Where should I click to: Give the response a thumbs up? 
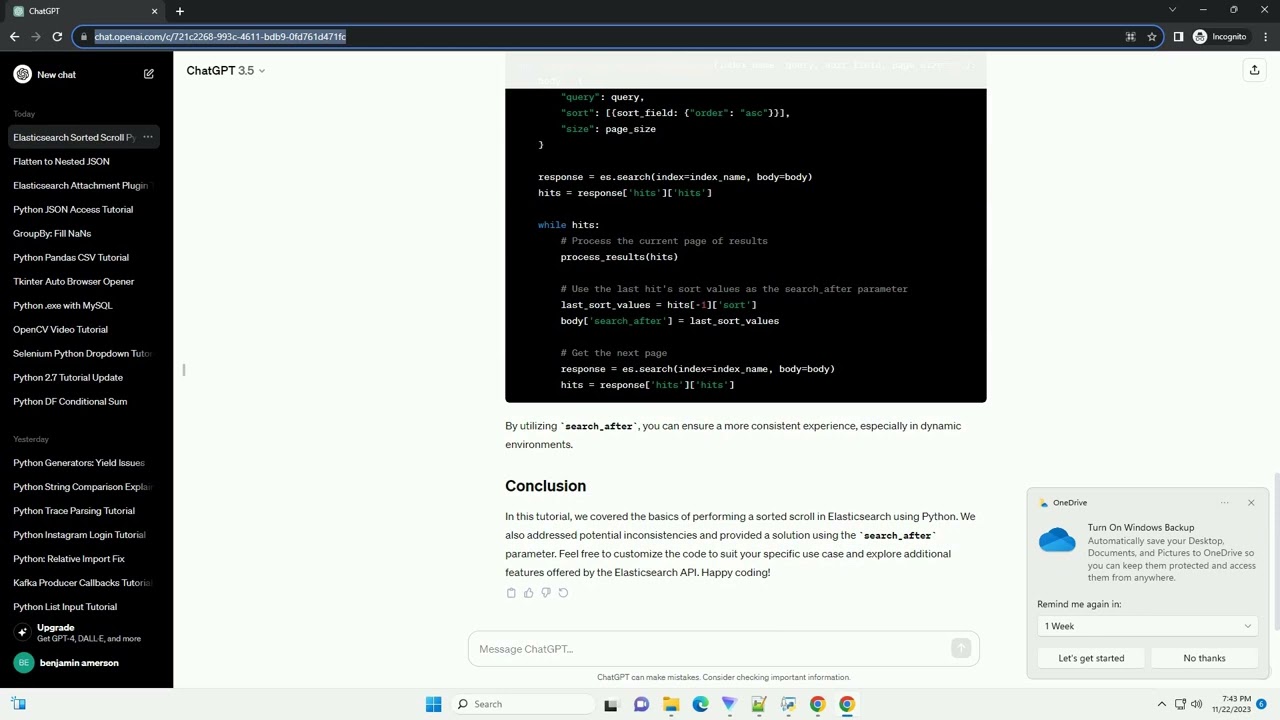click(x=528, y=593)
